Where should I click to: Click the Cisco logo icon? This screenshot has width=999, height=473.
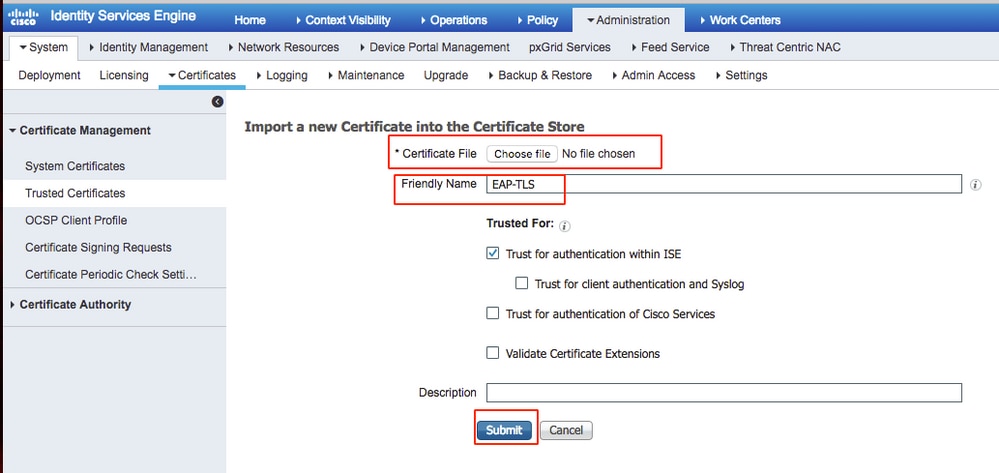click(x=23, y=16)
